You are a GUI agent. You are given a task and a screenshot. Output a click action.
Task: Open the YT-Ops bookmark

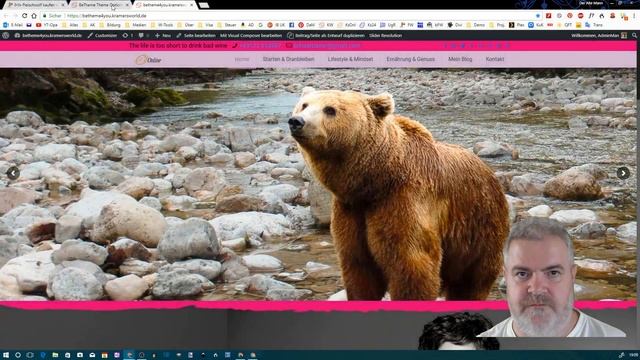(x=47, y=25)
